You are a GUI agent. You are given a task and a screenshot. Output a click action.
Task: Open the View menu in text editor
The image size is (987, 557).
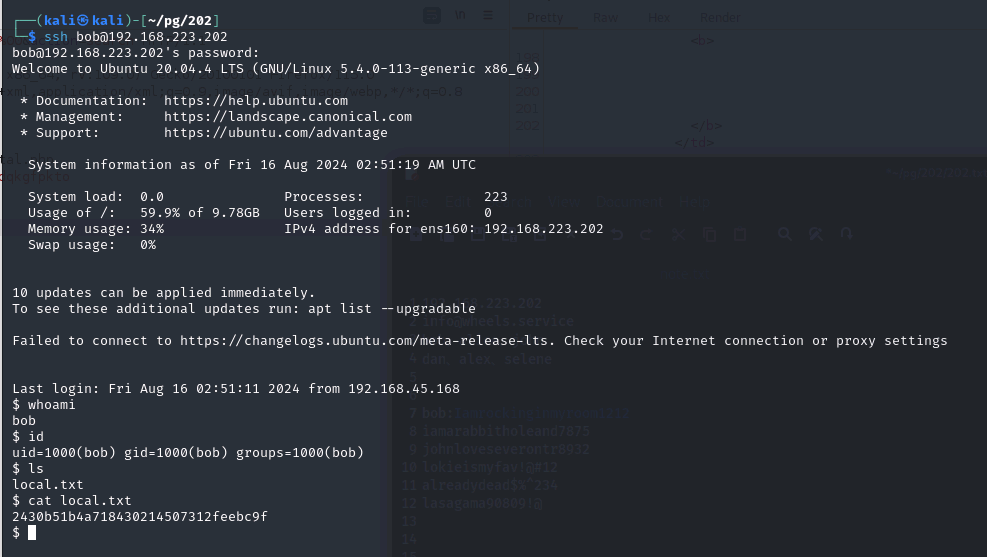coord(563,202)
